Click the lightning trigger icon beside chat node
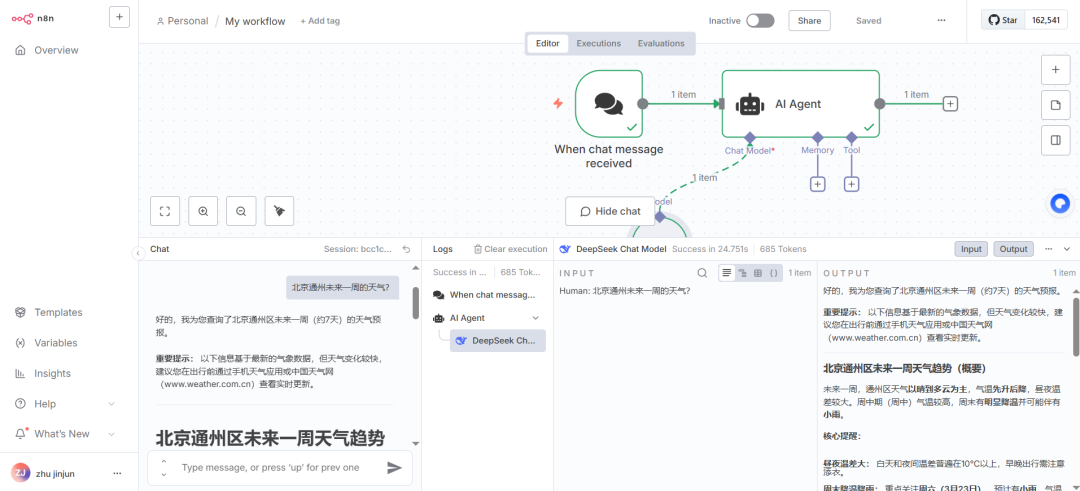This screenshot has width=1080, height=491. (x=559, y=103)
